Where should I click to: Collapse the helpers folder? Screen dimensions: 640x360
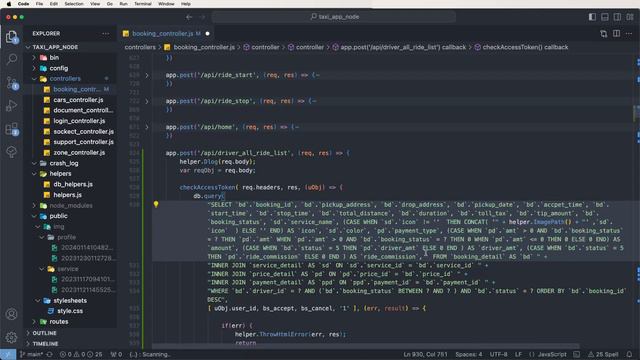click(60, 173)
